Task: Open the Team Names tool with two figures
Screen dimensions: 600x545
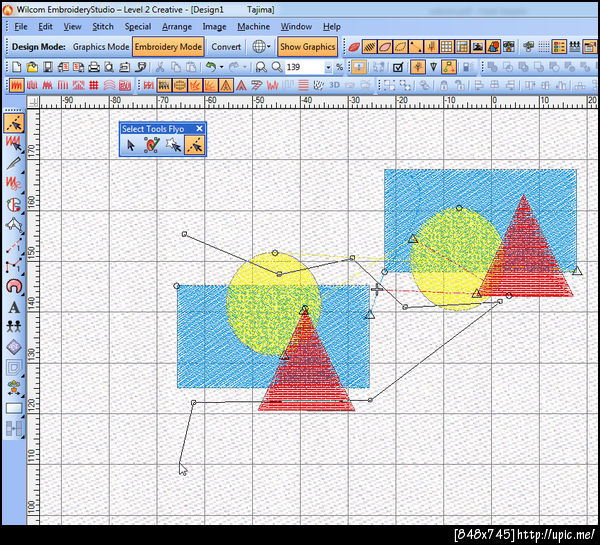Action: click(14, 326)
